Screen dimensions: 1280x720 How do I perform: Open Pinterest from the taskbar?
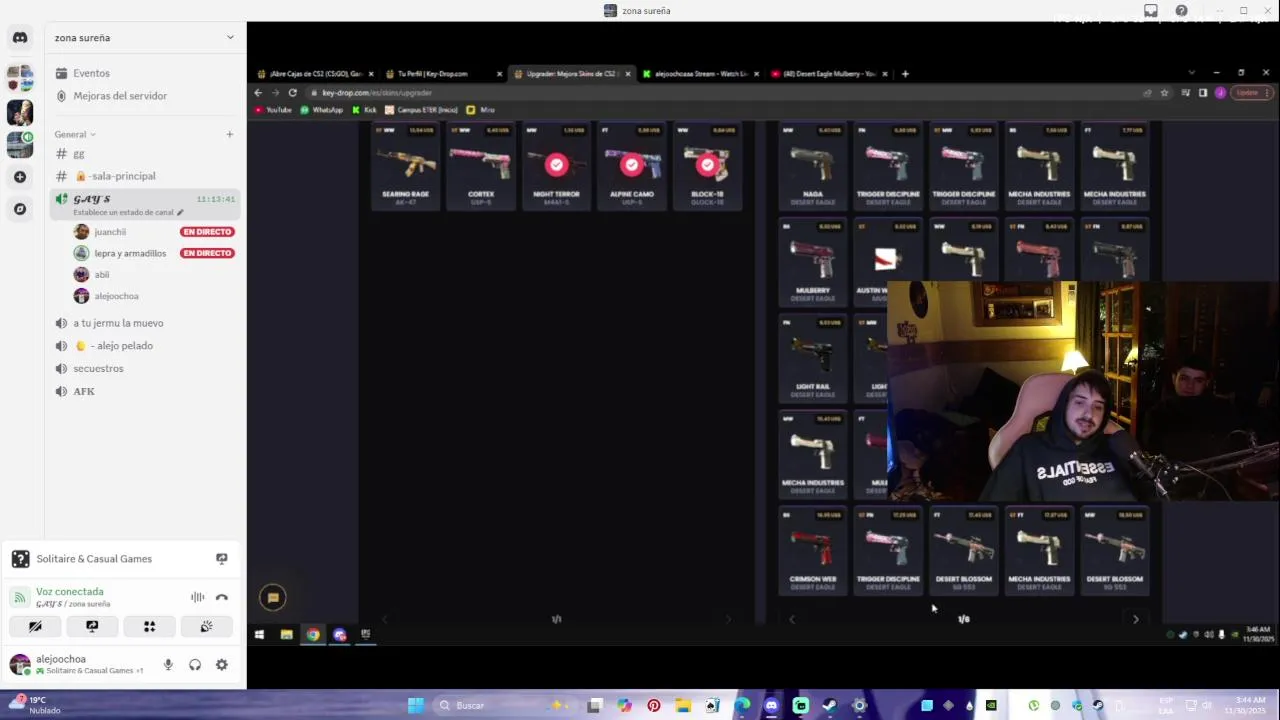pos(653,706)
